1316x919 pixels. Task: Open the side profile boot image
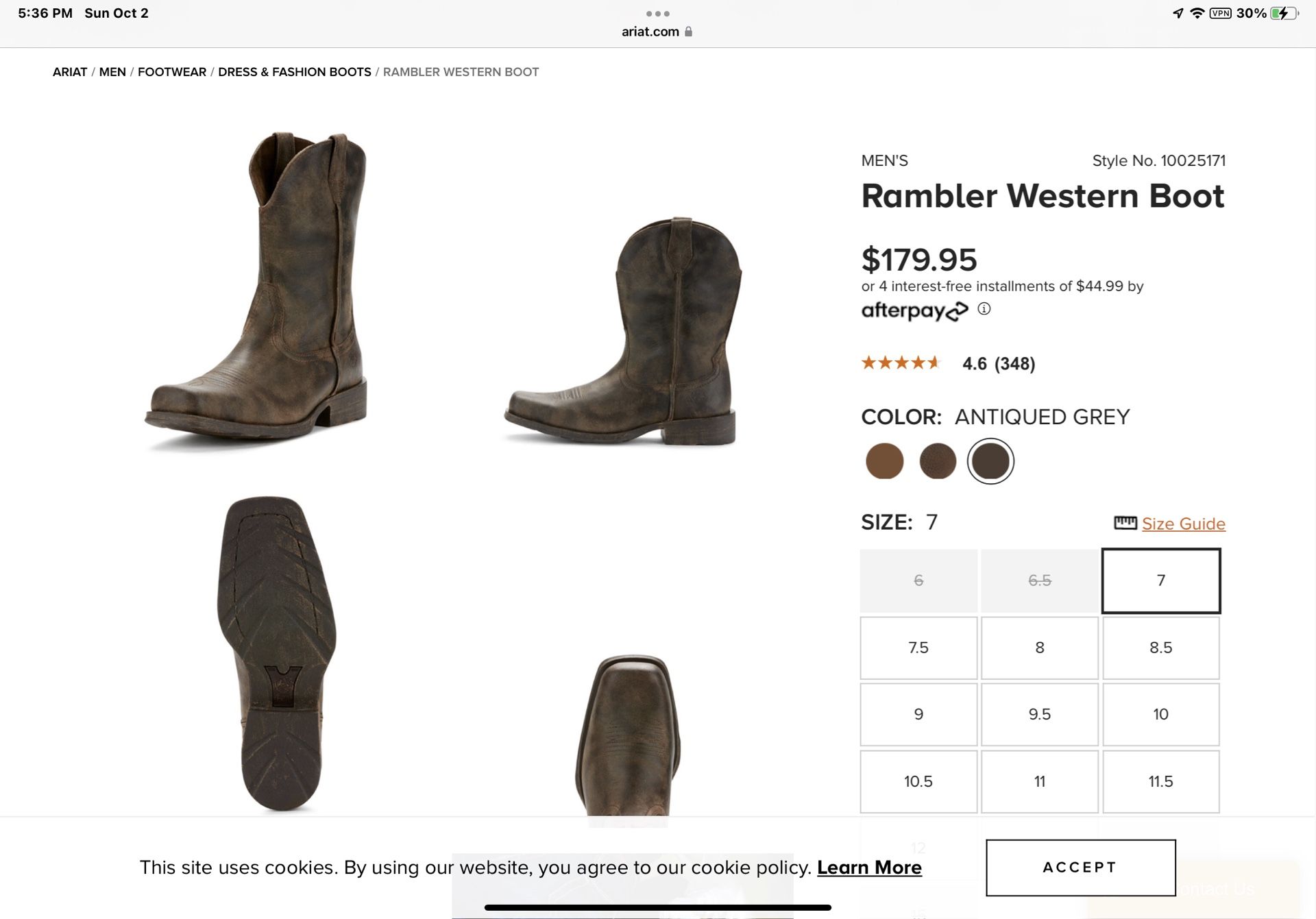coord(624,331)
